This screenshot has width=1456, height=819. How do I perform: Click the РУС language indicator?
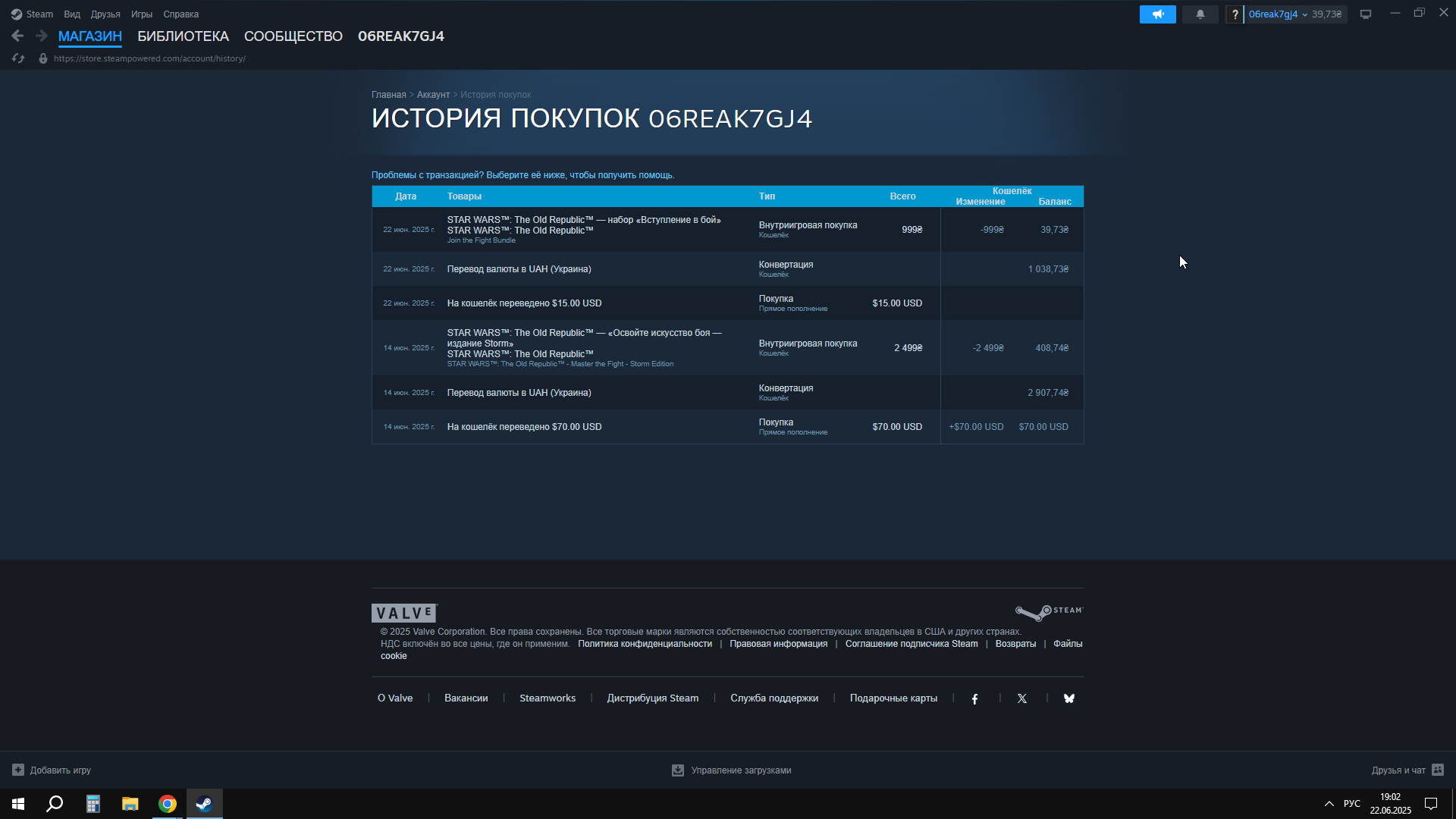click(1352, 804)
